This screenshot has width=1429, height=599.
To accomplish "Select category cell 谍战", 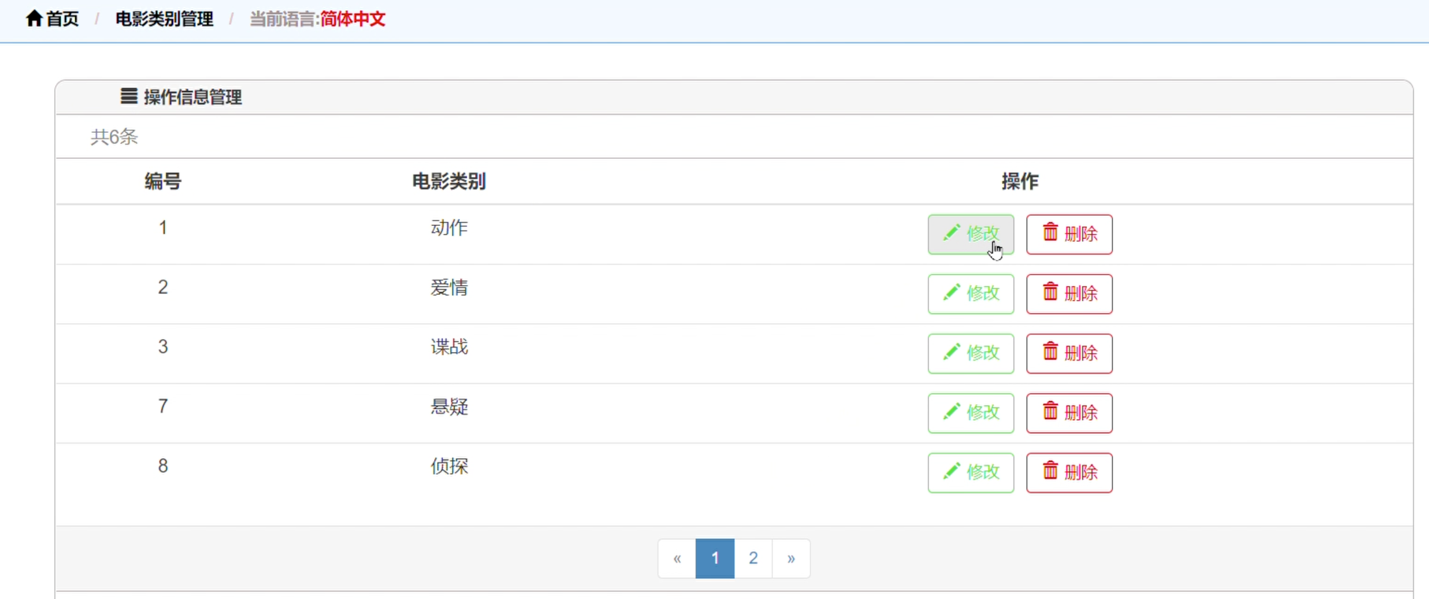I will [449, 347].
